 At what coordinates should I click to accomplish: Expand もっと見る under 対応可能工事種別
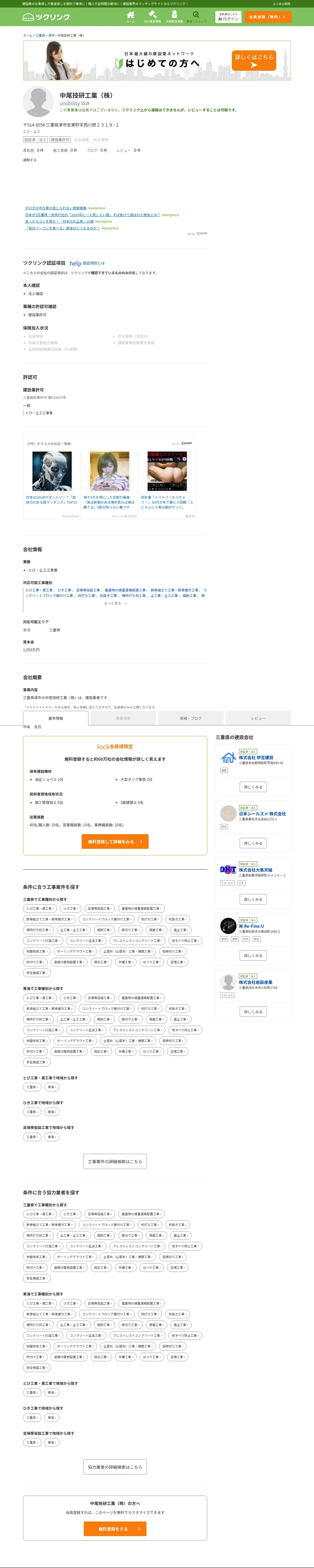pos(115,603)
